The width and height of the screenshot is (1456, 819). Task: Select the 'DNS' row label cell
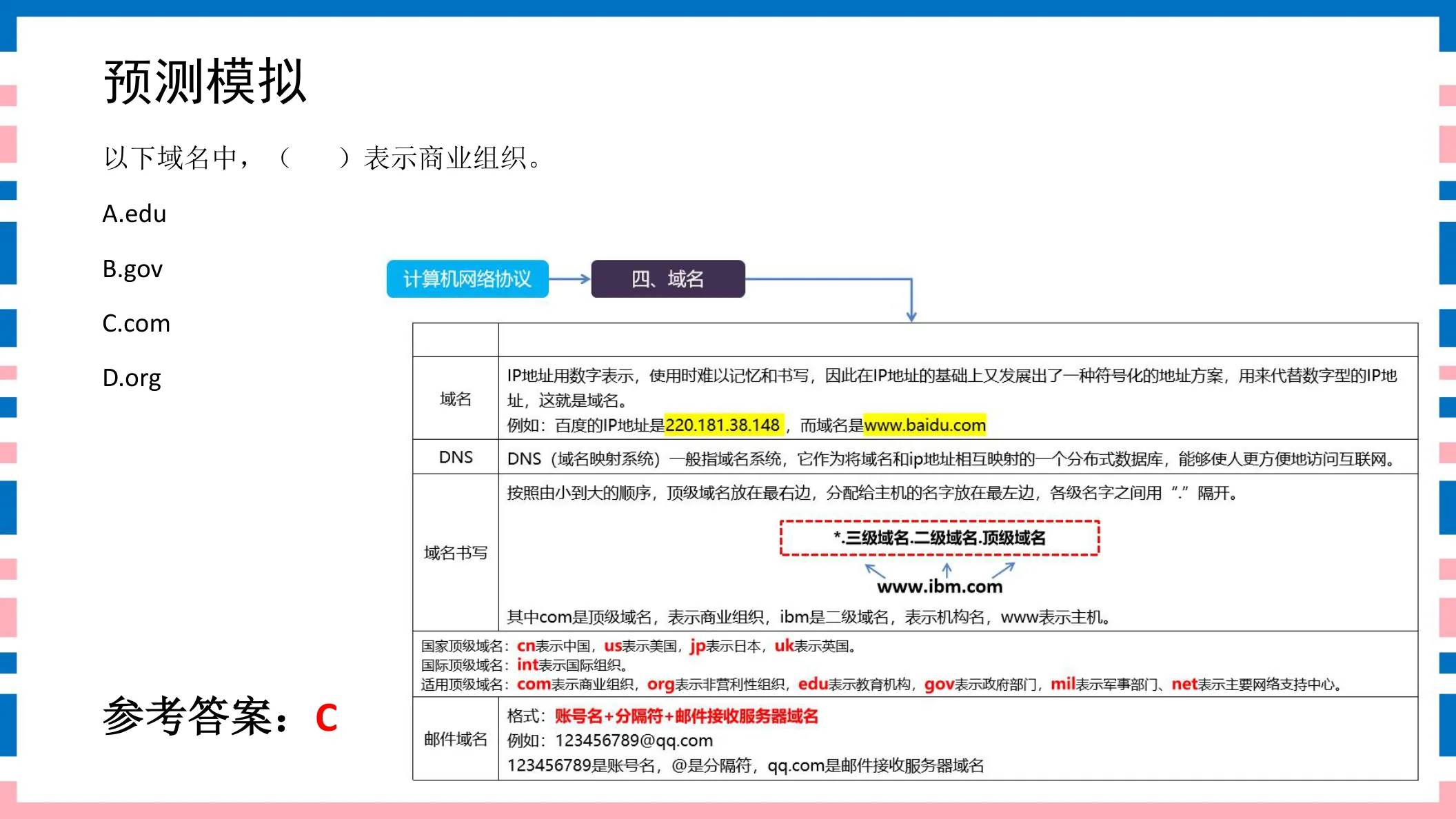pyautogui.click(x=456, y=457)
